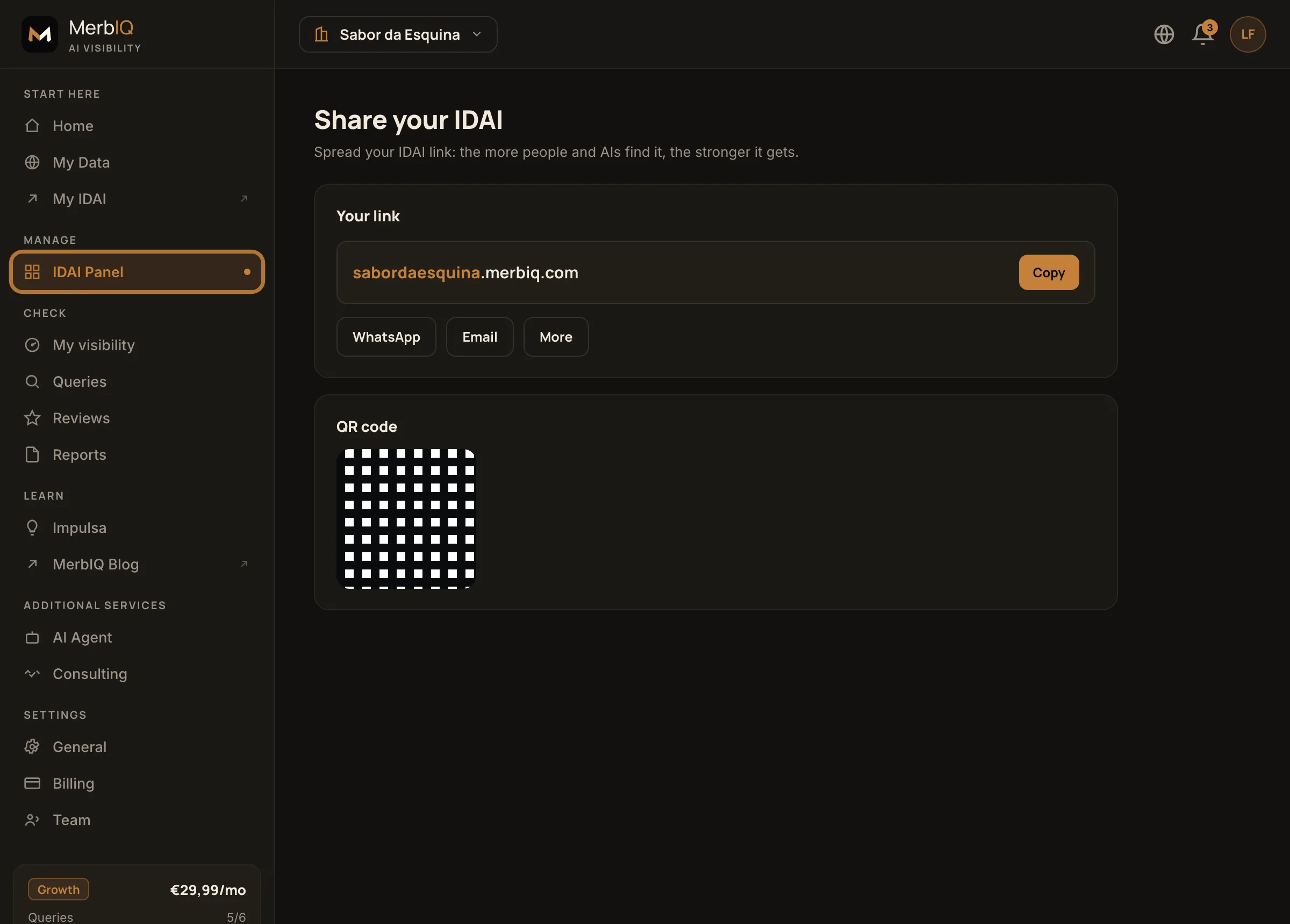Open AI Agent service
The height and width of the screenshot is (924, 1290).
coord(137,638)
